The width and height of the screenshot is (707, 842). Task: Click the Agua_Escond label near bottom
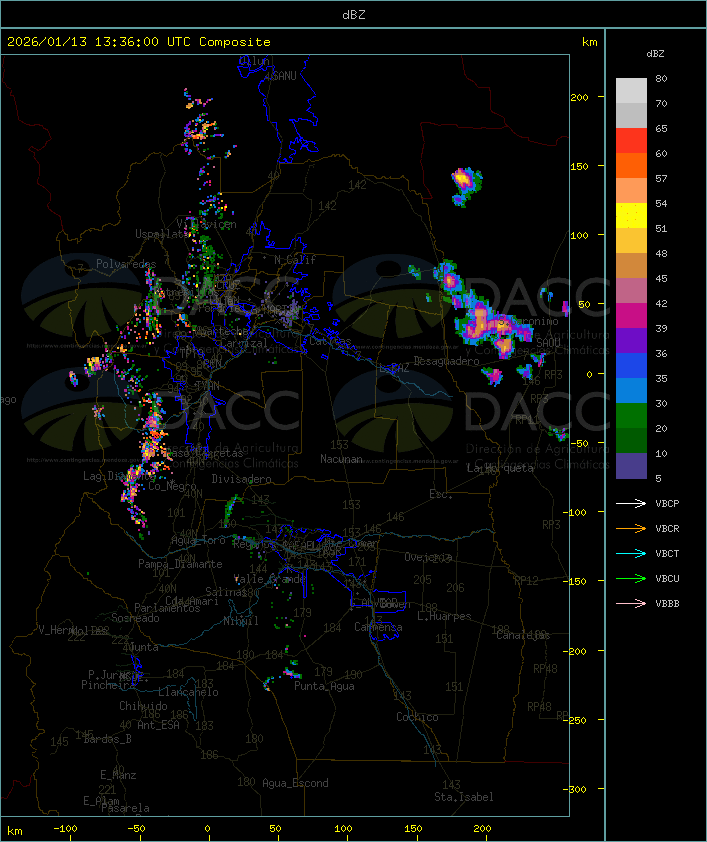(295, 783)
